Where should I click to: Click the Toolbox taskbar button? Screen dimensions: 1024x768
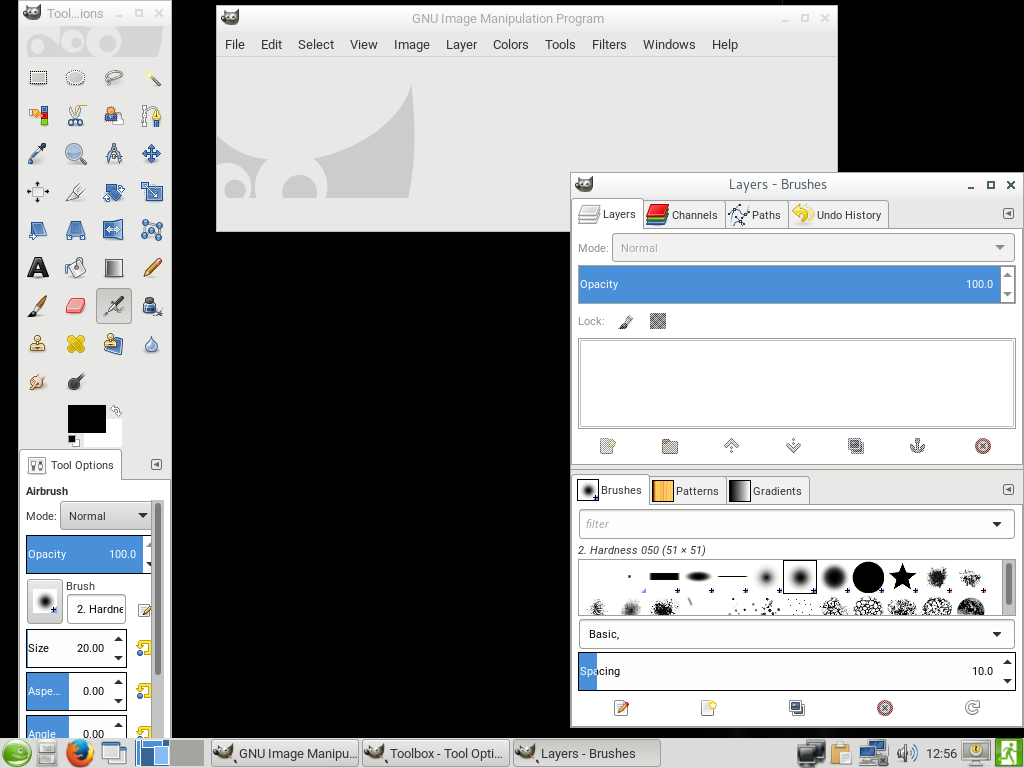click(434, 753)
